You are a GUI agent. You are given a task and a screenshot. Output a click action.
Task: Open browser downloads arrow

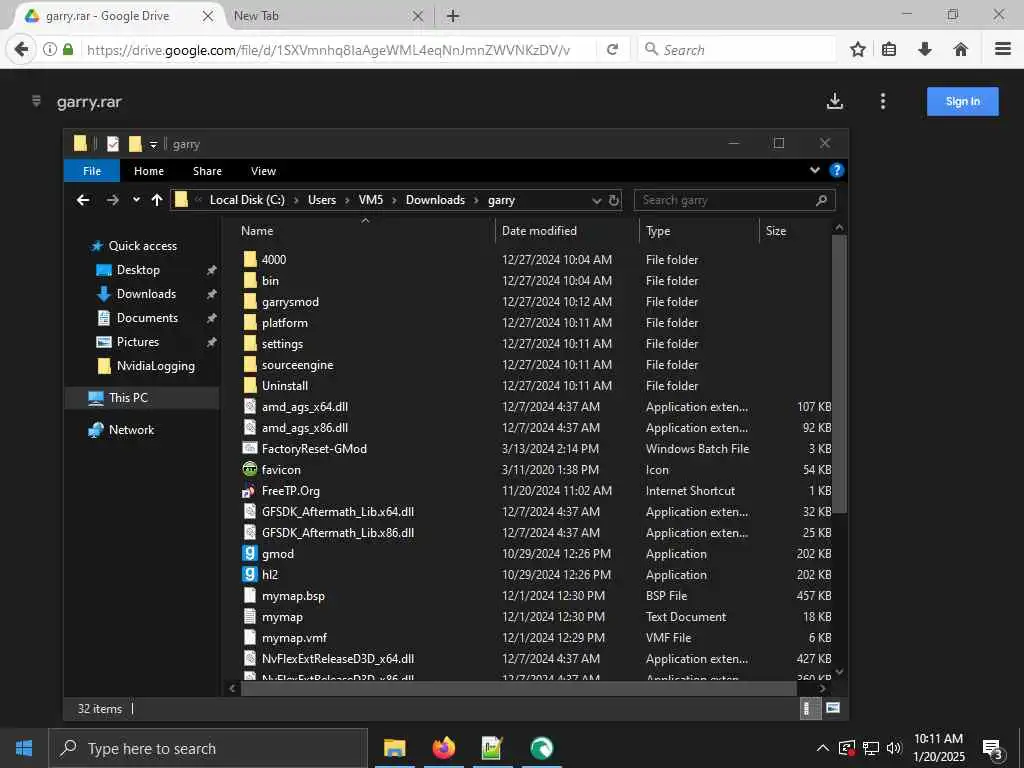[x=925, y=50]
